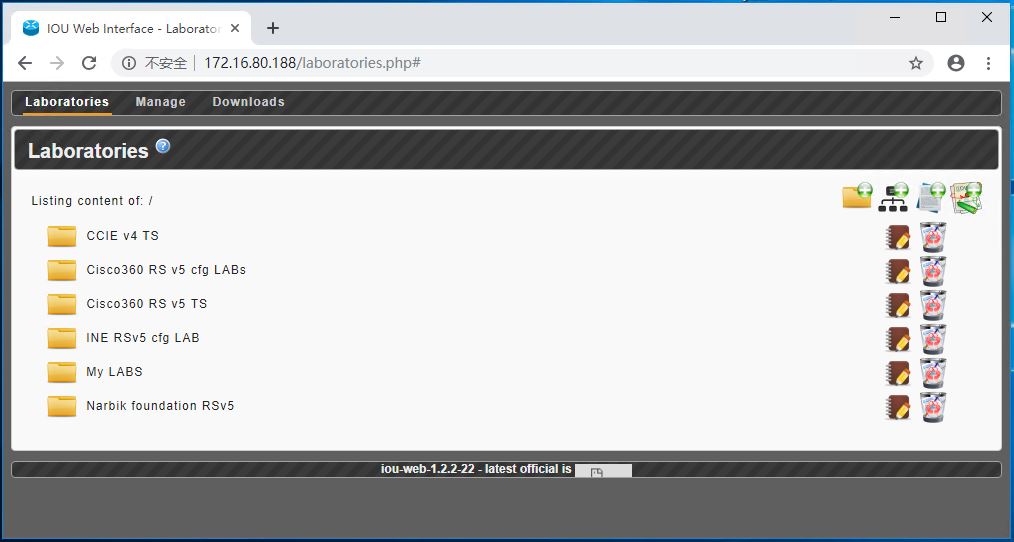Image resolution: width=1014 pixels, height=542 pixels.
Task: Open a new browser tab
Action: pos(273,28)
